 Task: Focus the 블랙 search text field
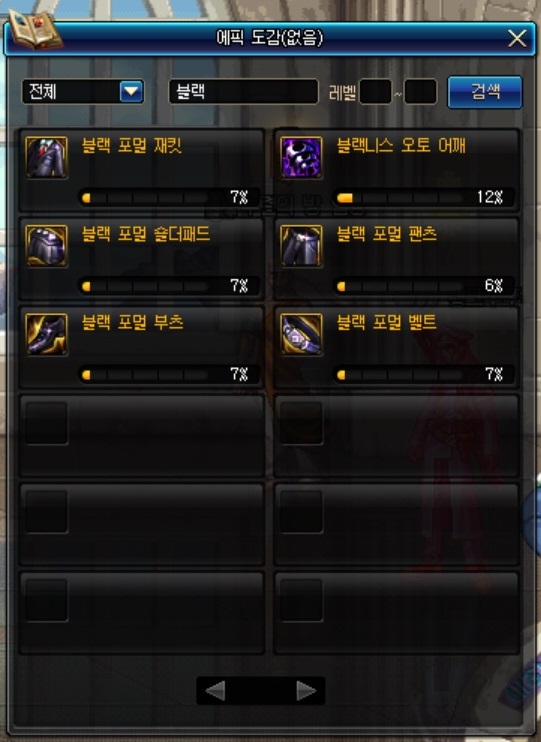pos(243,91)
